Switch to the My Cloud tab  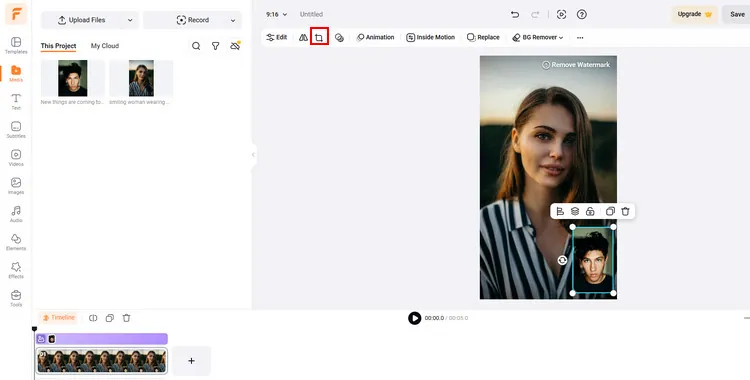(x=105, y=46)
